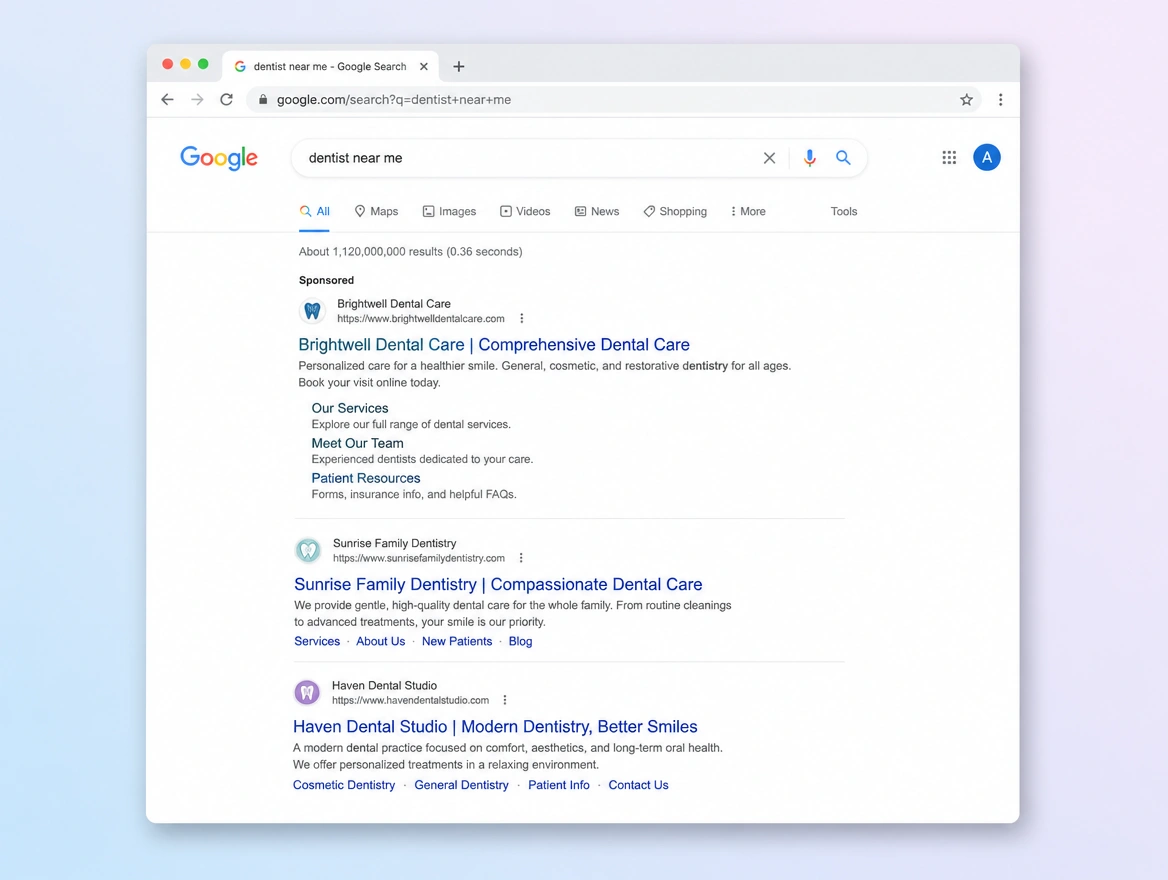Open the account avatar 'A'
1168x880 pixels.
(987, 157)
